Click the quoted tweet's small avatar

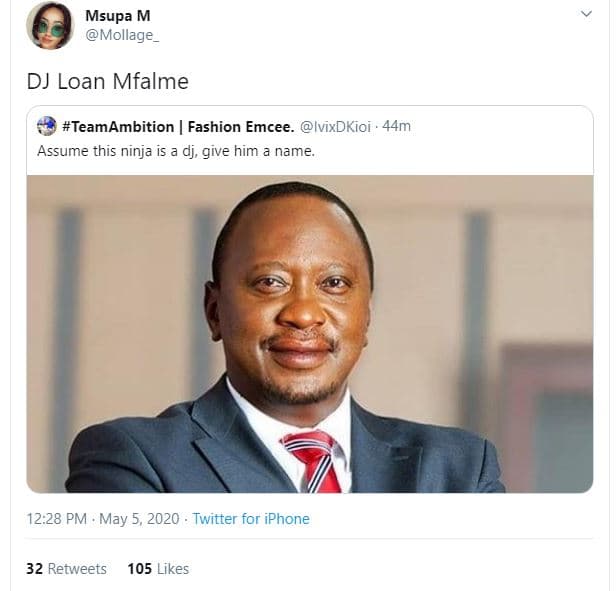pos(46,126)
